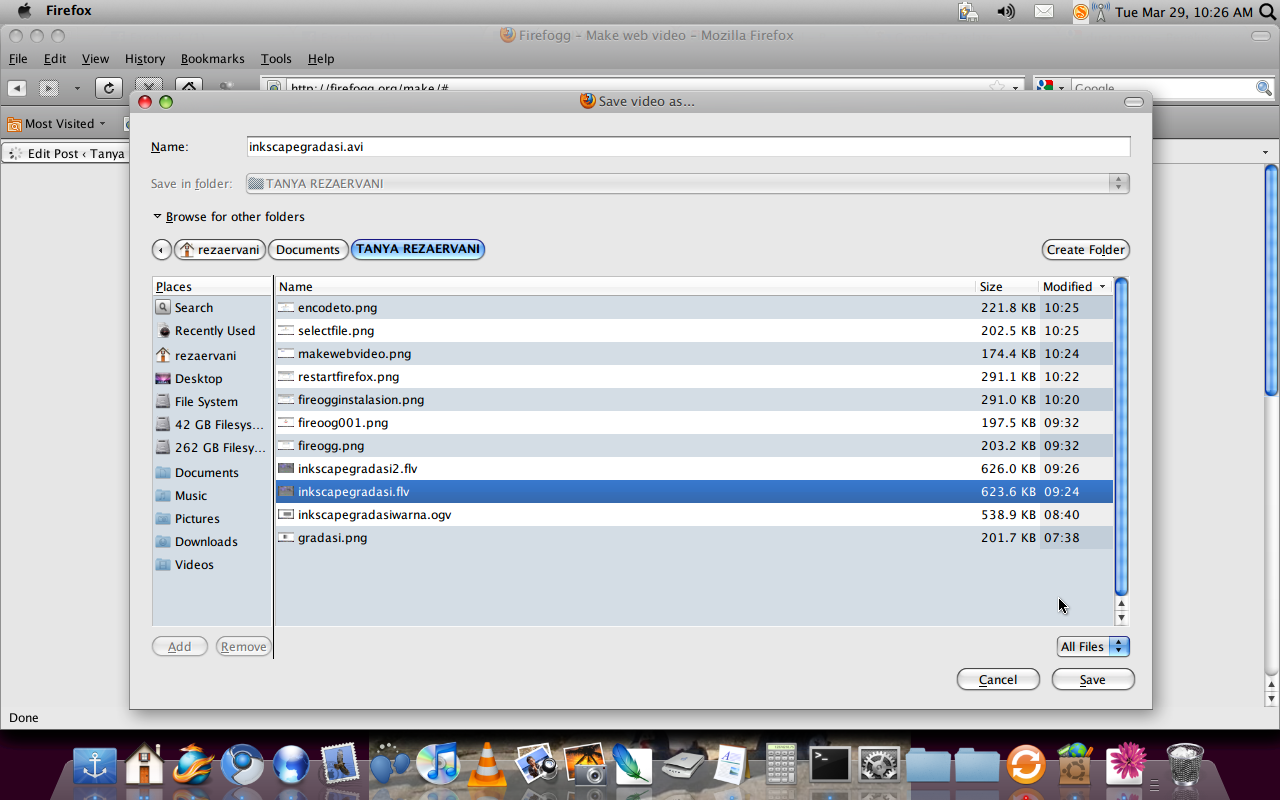The image size is (1280, 800).
Task: Click the file list vertical scrollbar
Action: 1121,436
